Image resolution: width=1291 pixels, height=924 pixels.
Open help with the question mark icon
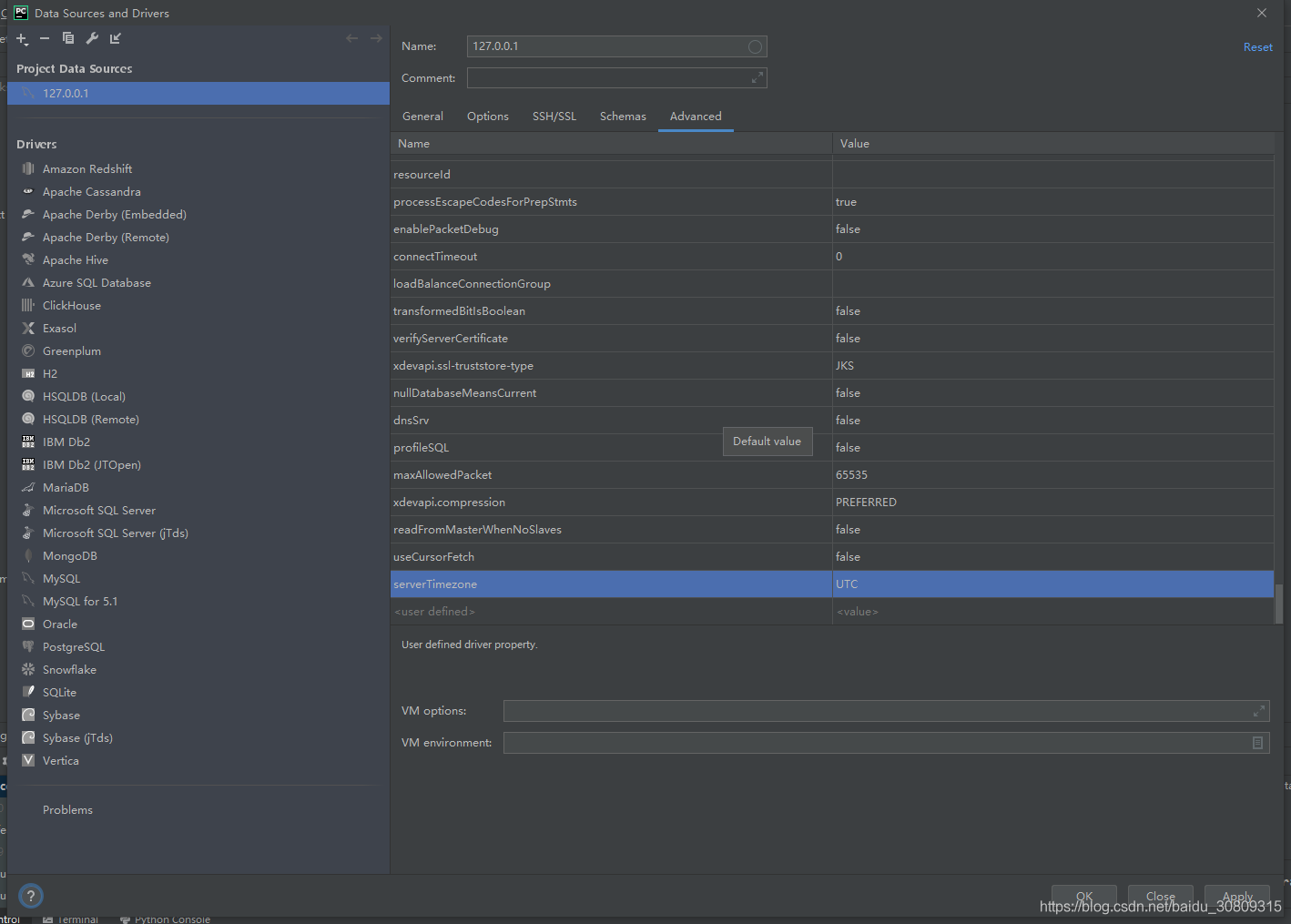[x=31, y=896]
